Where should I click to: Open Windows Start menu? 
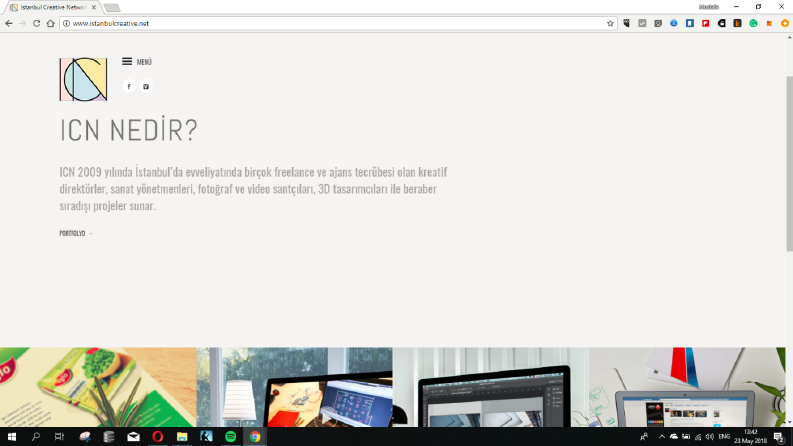[x=12, y=436]
